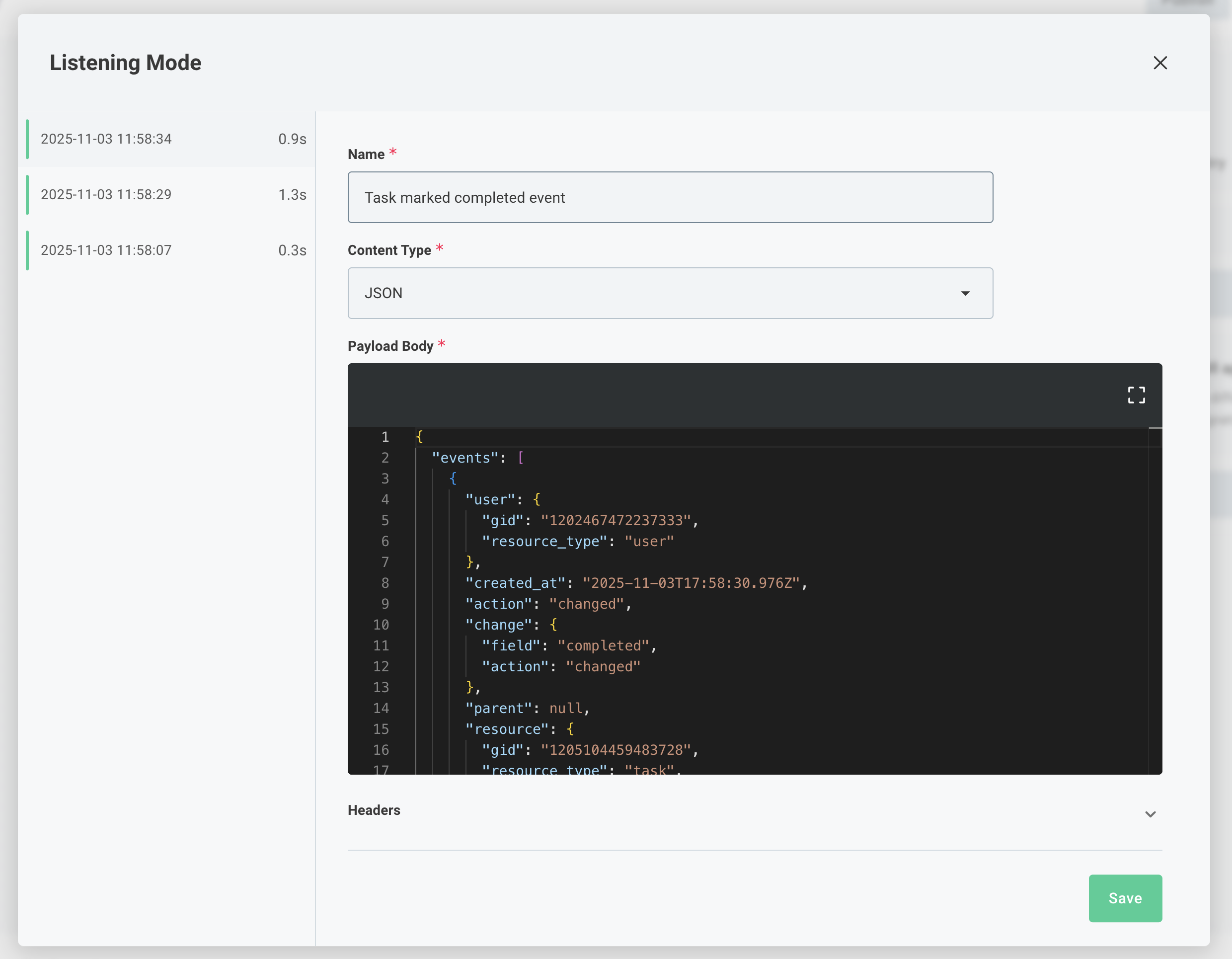Close the Listening Mode dialog
The image size is (1232, 959).
[1160, 63]
